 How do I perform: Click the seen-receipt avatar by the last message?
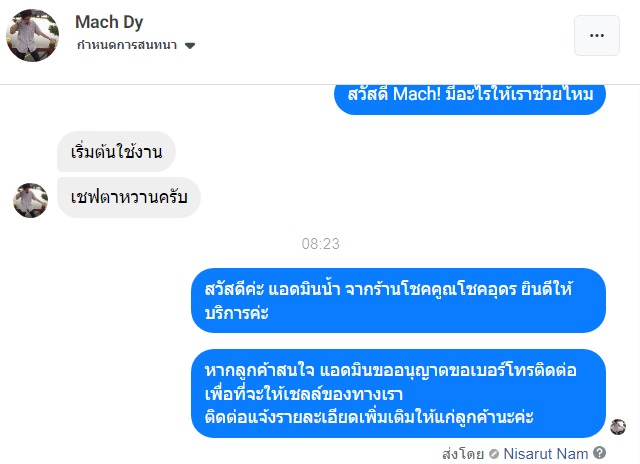[618, 427]
